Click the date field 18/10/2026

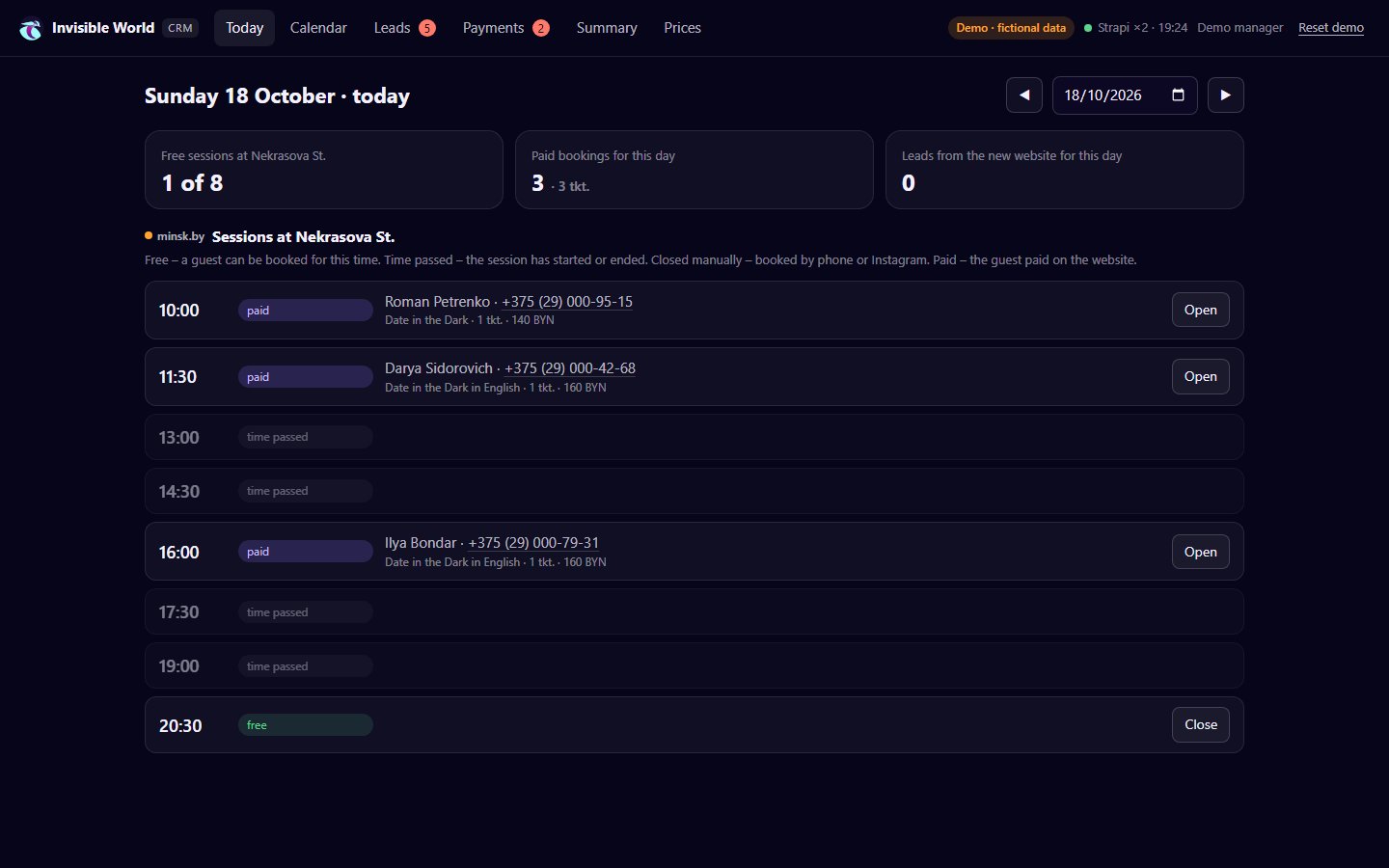click(x=1125, y=95)
